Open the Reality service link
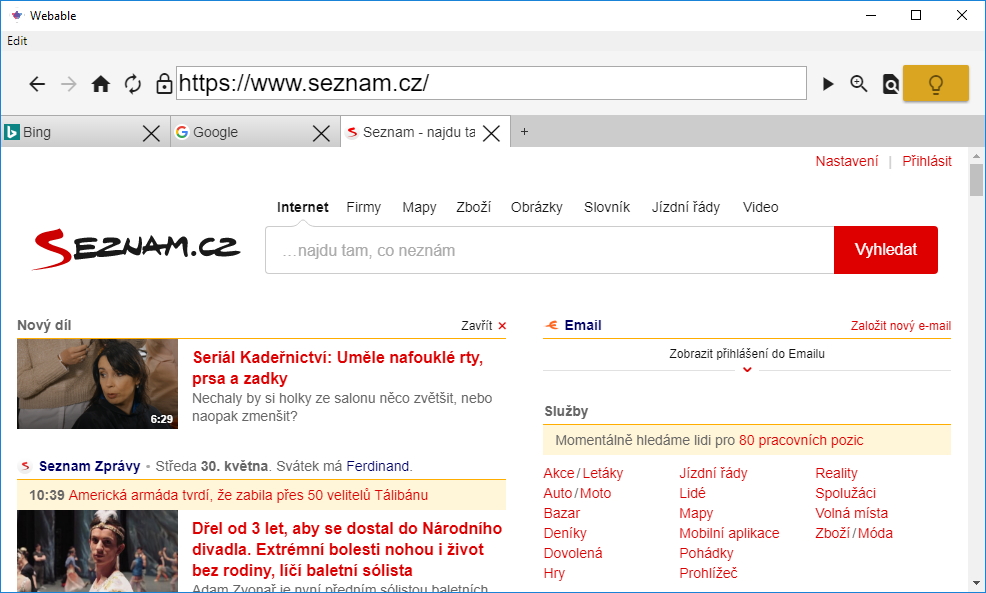Screen dimensions: 986x593 836,473
